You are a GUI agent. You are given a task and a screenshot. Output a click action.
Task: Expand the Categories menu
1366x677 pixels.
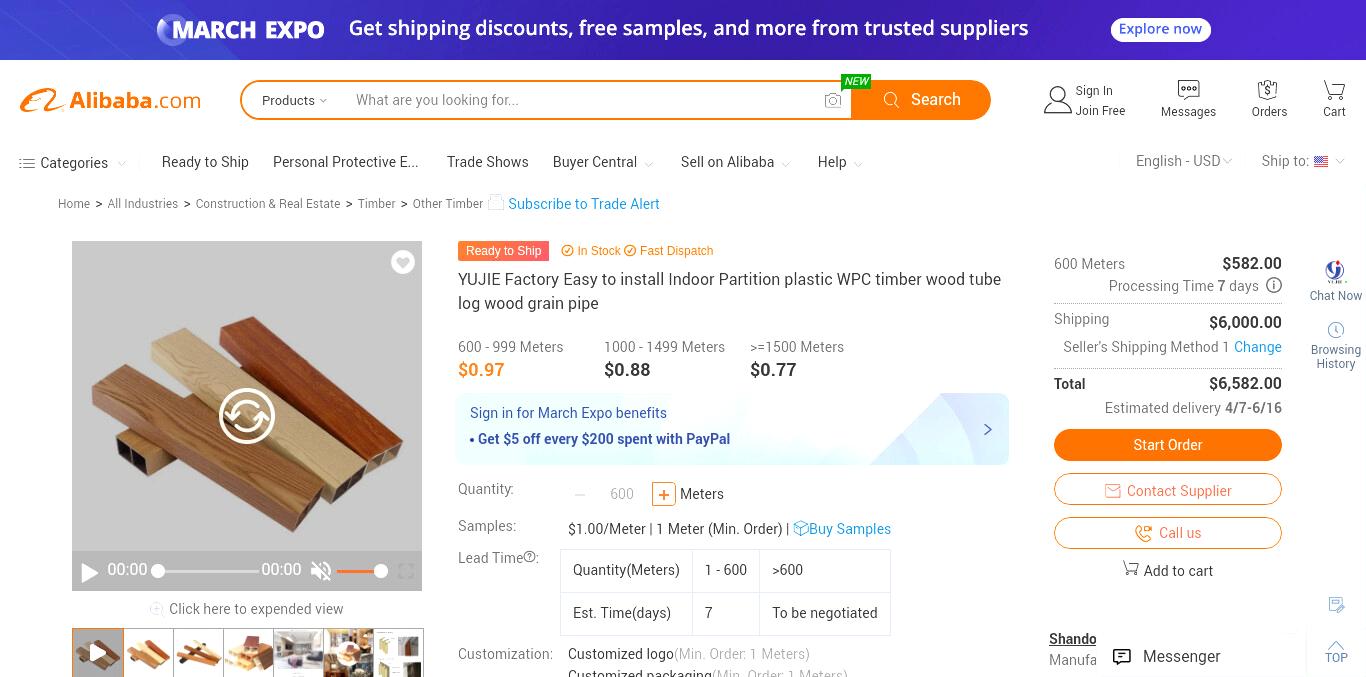72,163
